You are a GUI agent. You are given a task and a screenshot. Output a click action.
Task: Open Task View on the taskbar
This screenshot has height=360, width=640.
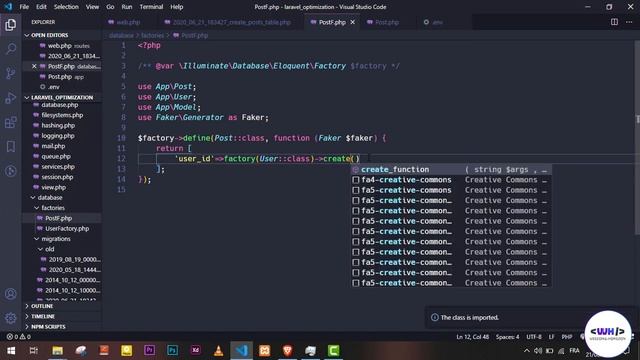tap(34, 351)
